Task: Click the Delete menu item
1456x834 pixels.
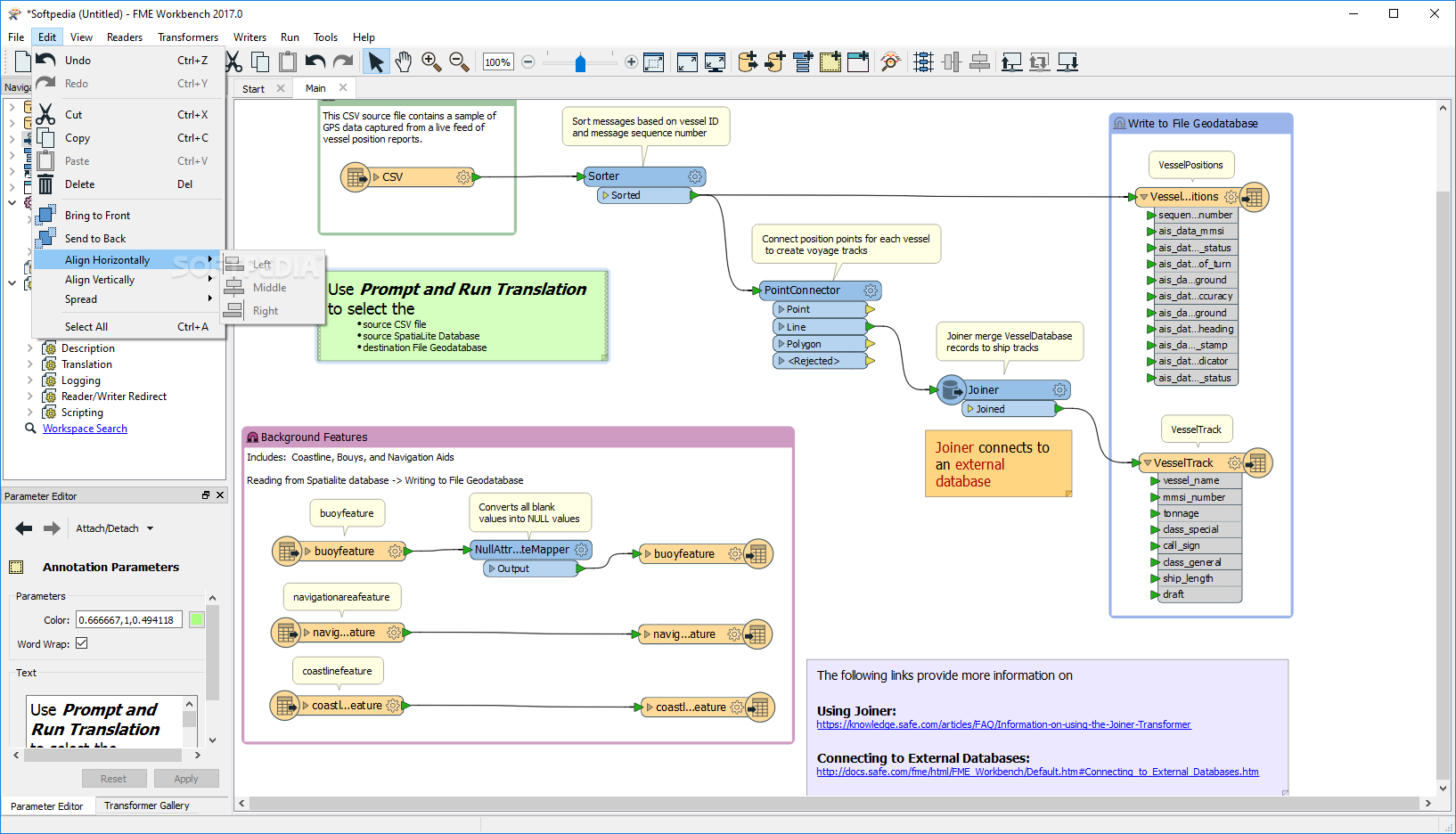Action: [128, 184]
